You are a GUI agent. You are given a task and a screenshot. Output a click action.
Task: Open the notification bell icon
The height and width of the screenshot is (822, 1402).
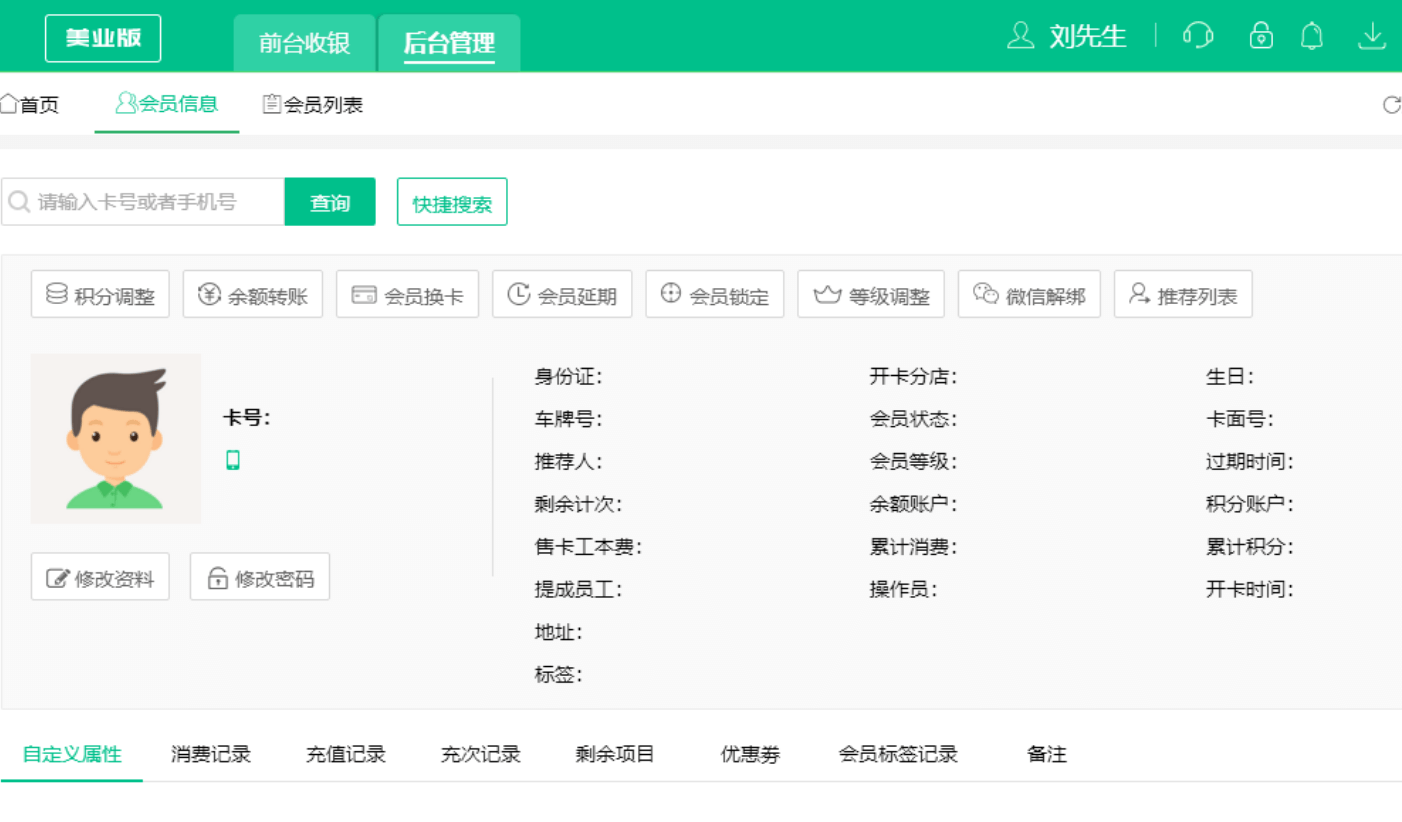[x=1312, y=35]
